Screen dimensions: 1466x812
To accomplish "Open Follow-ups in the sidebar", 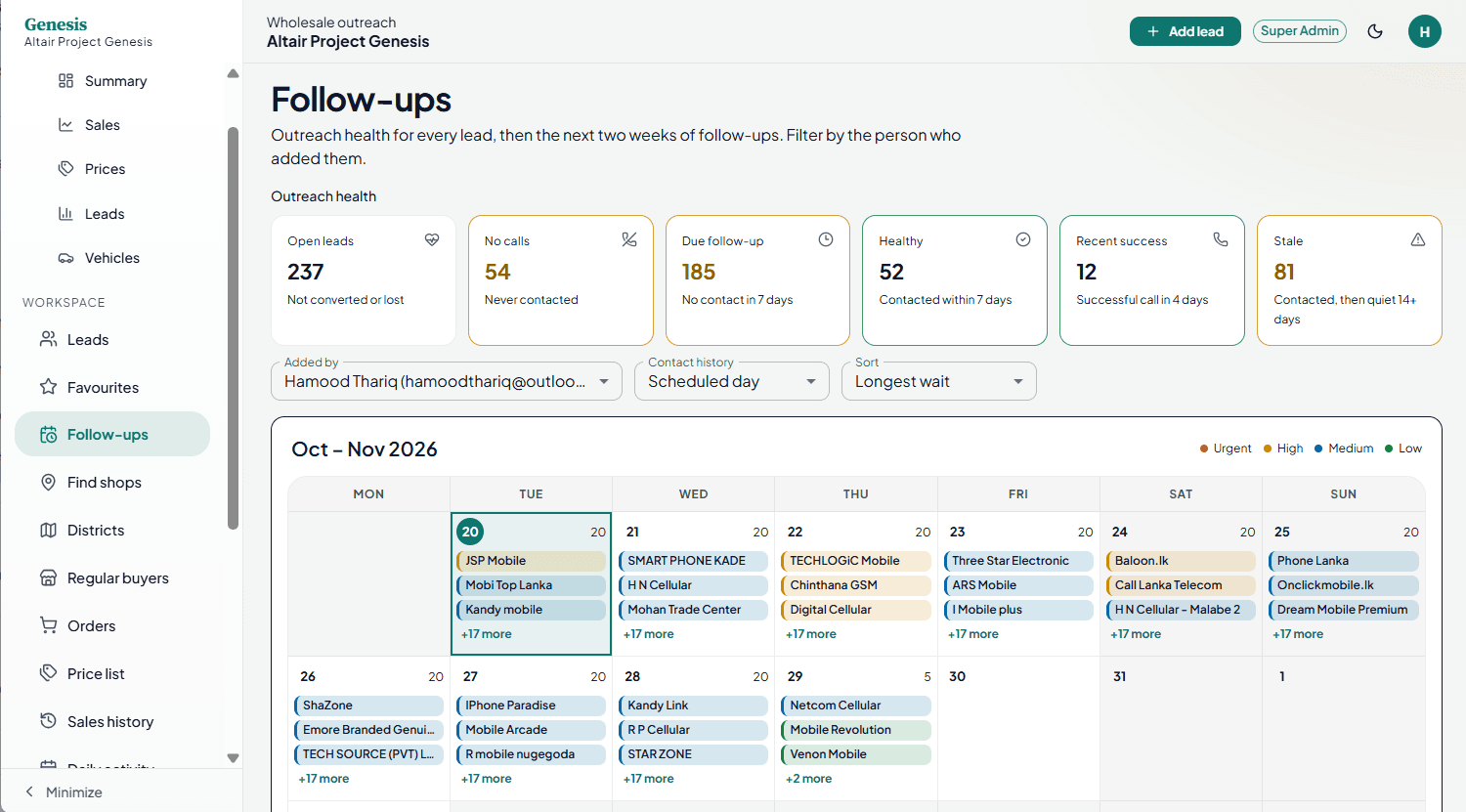I will click(112, 435).
